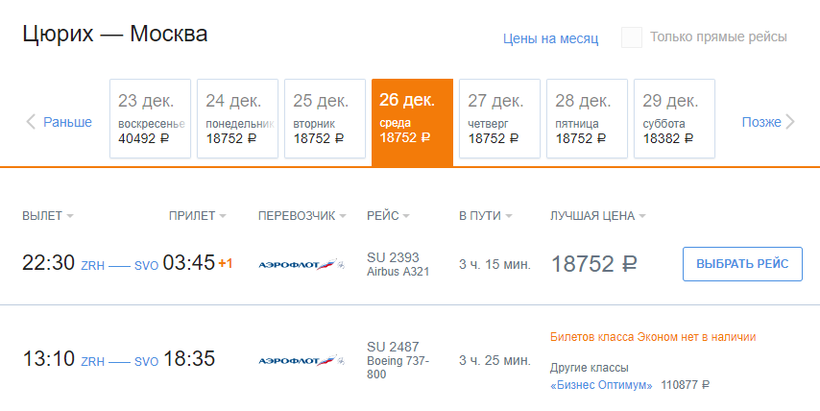
Task: Switch to 27 дек. Thursday tab
Action: click(499, 118)
